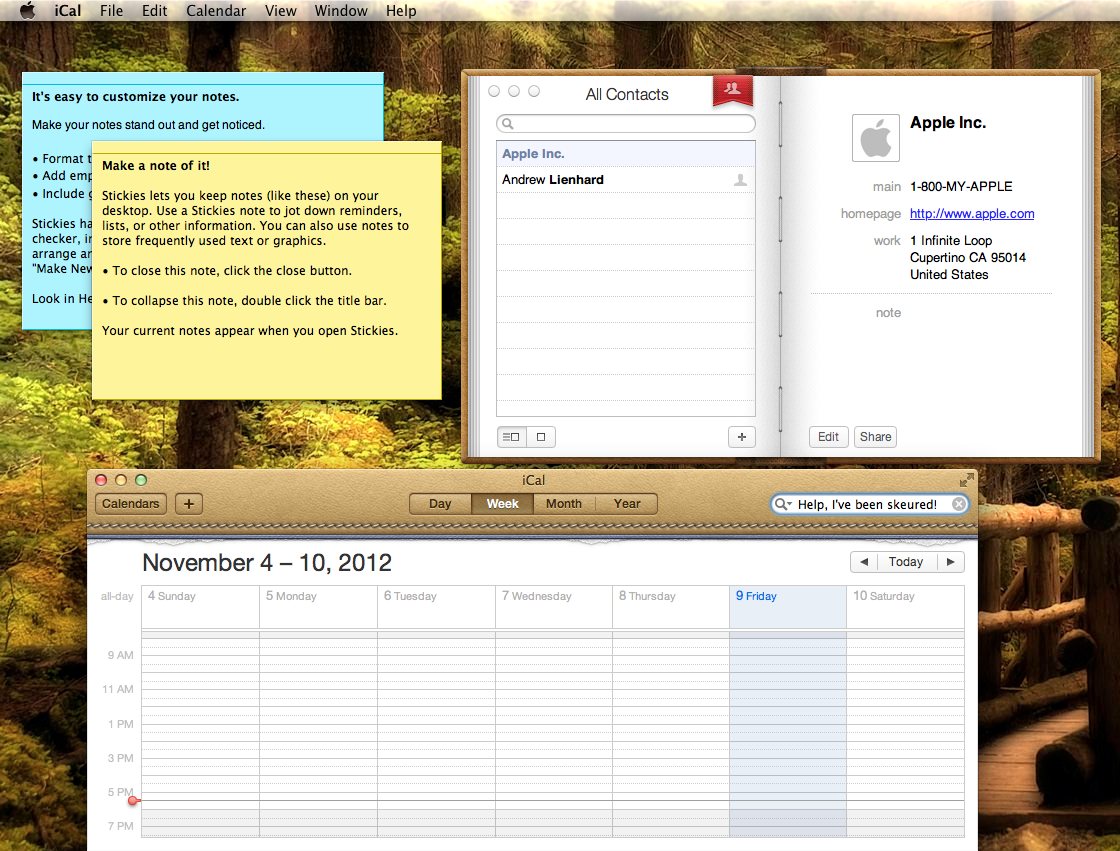Zoom the iCal window with green button

(x=141, y=480)
